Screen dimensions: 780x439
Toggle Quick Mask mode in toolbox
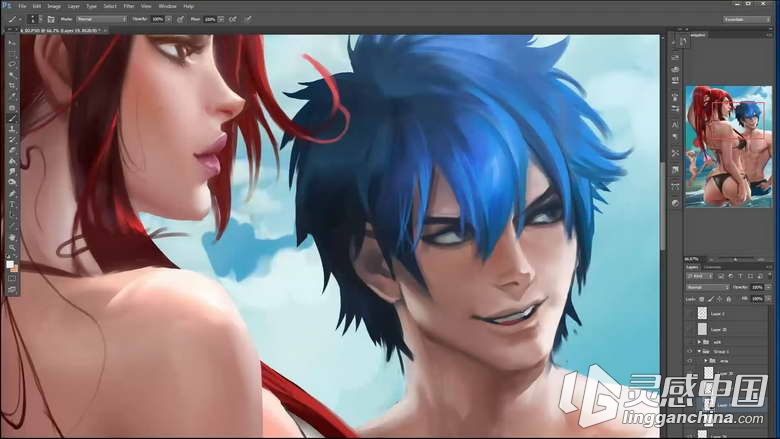12,278
